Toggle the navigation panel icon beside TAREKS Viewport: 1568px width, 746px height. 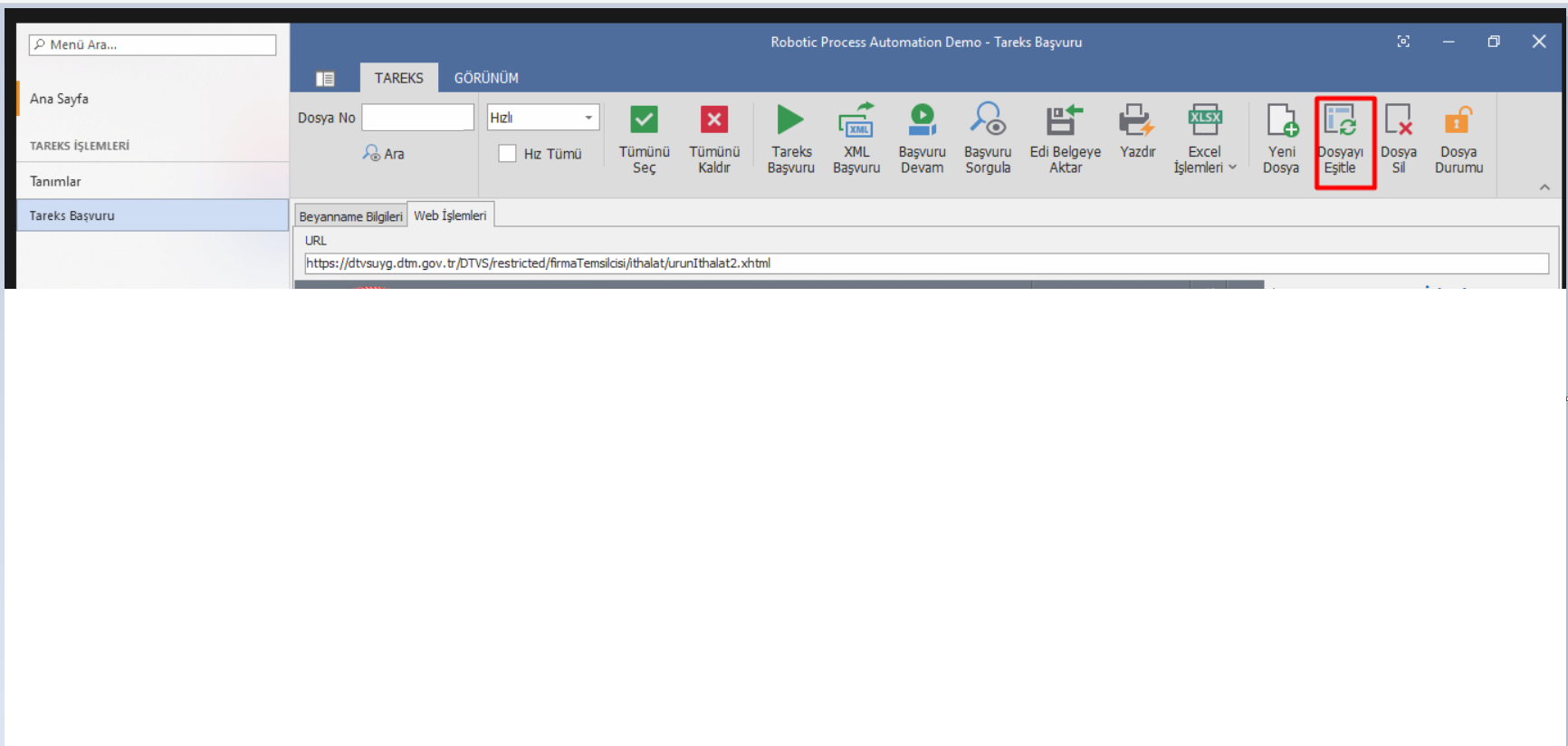tap(325, 79)
